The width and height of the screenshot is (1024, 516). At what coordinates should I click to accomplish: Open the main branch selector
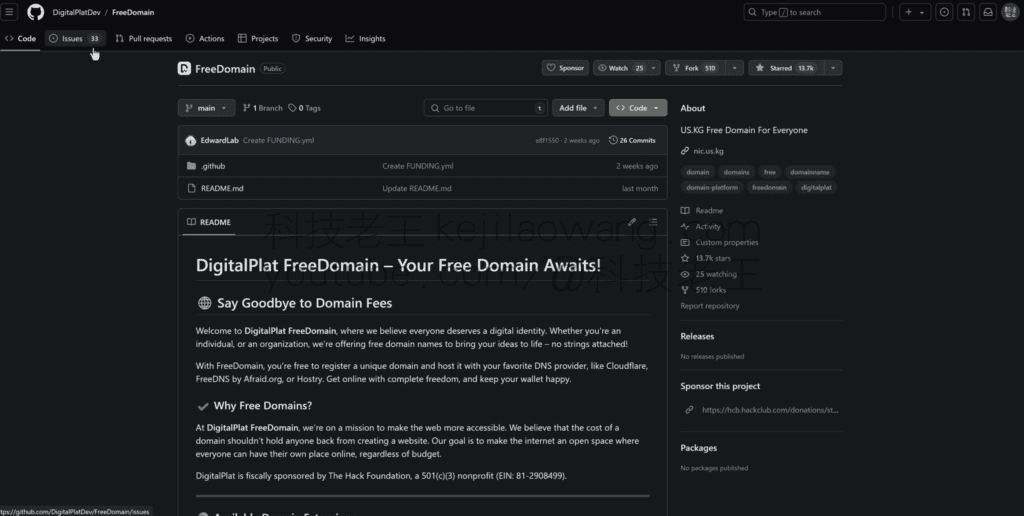click(206, 108)
